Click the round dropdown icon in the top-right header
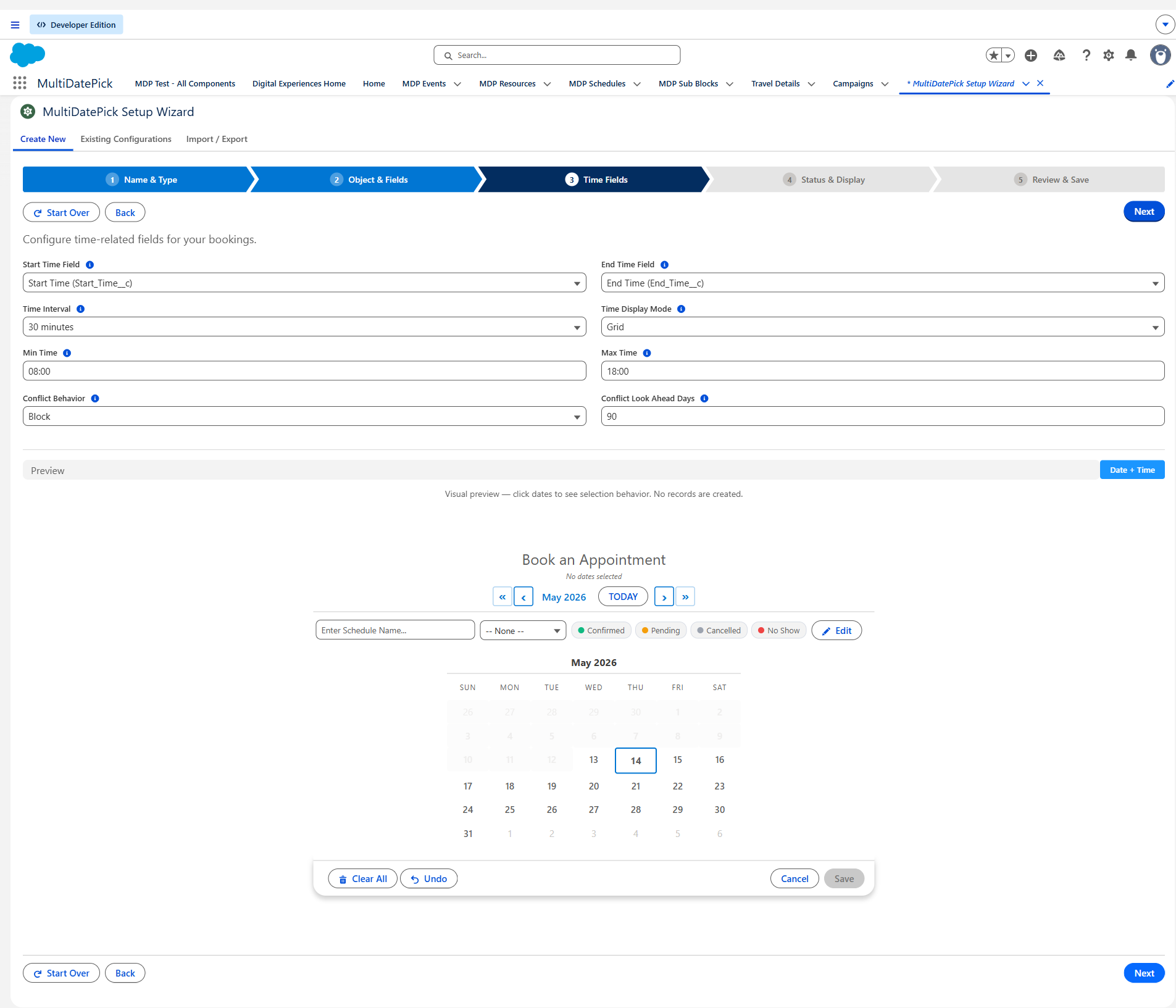The height and width of the screenshot is (1008, 1176). 1165,25
